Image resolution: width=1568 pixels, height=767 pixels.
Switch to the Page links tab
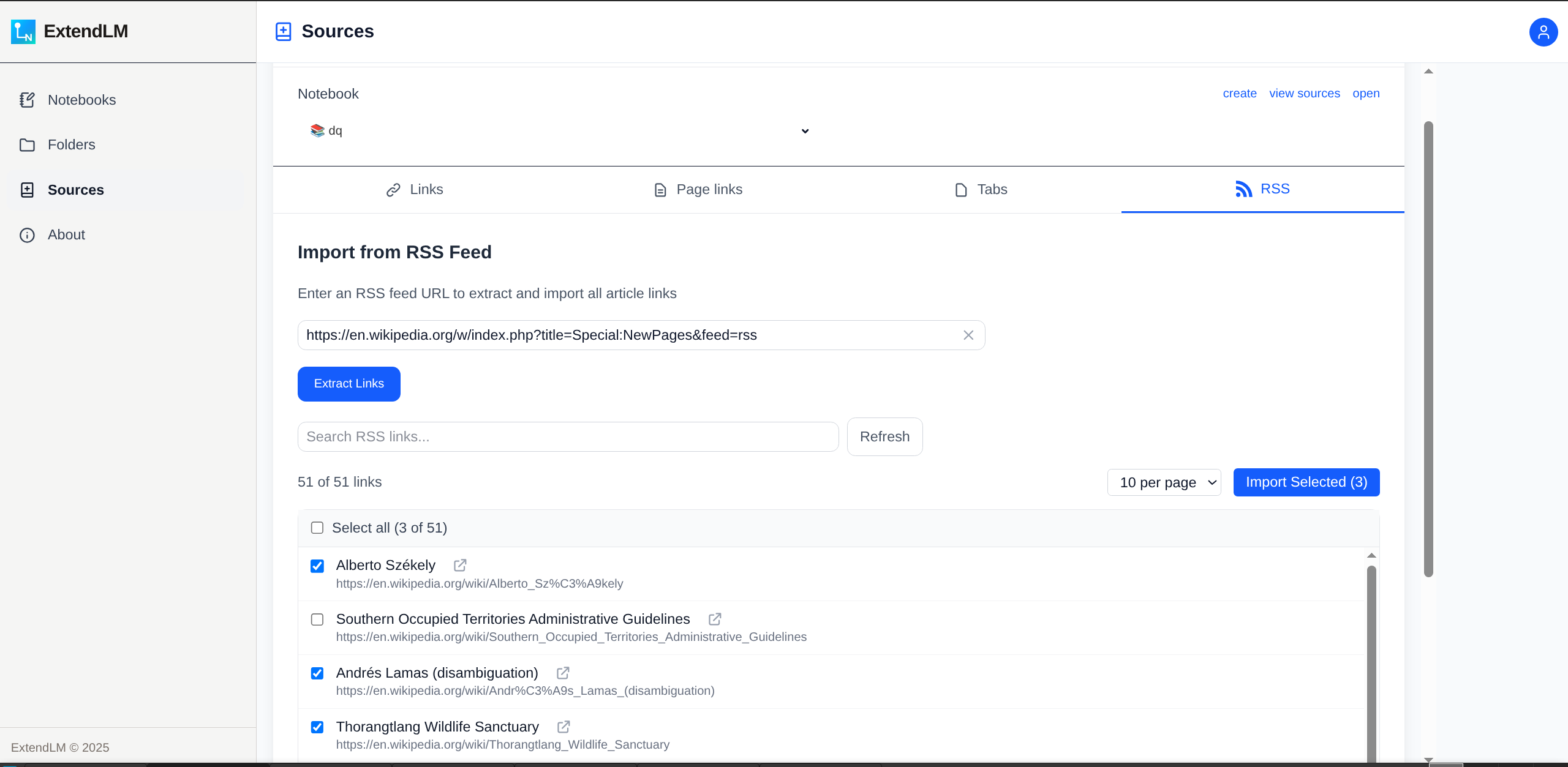[698, 190]
